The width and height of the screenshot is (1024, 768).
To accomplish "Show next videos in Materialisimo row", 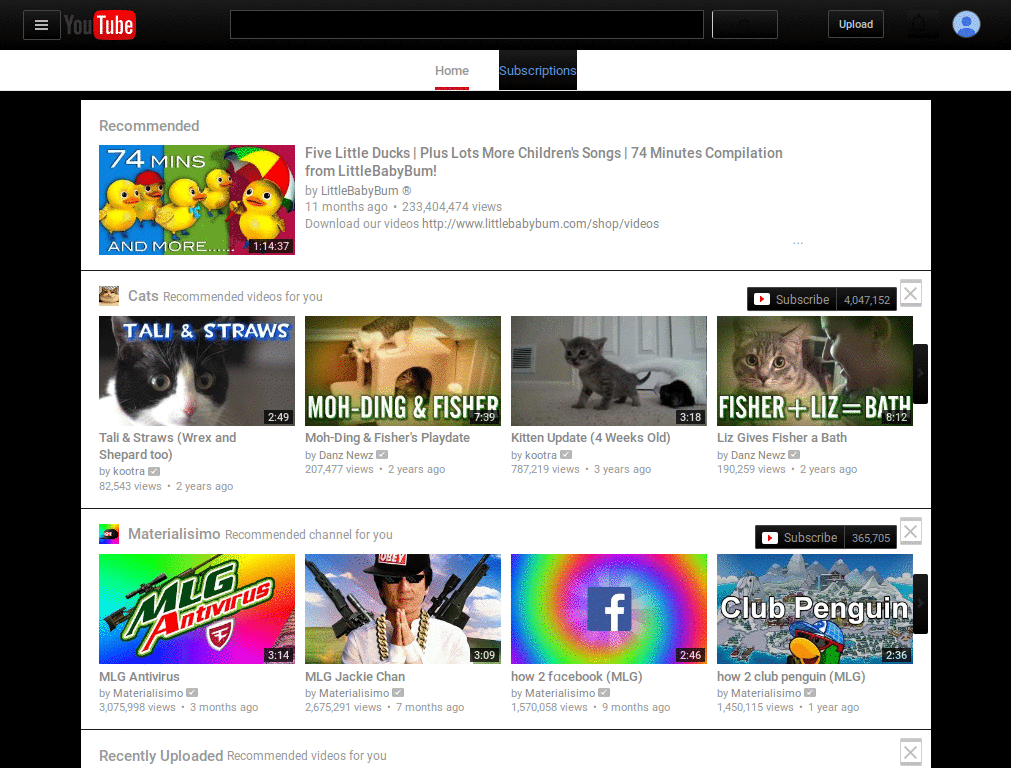I will pos(920,603).
